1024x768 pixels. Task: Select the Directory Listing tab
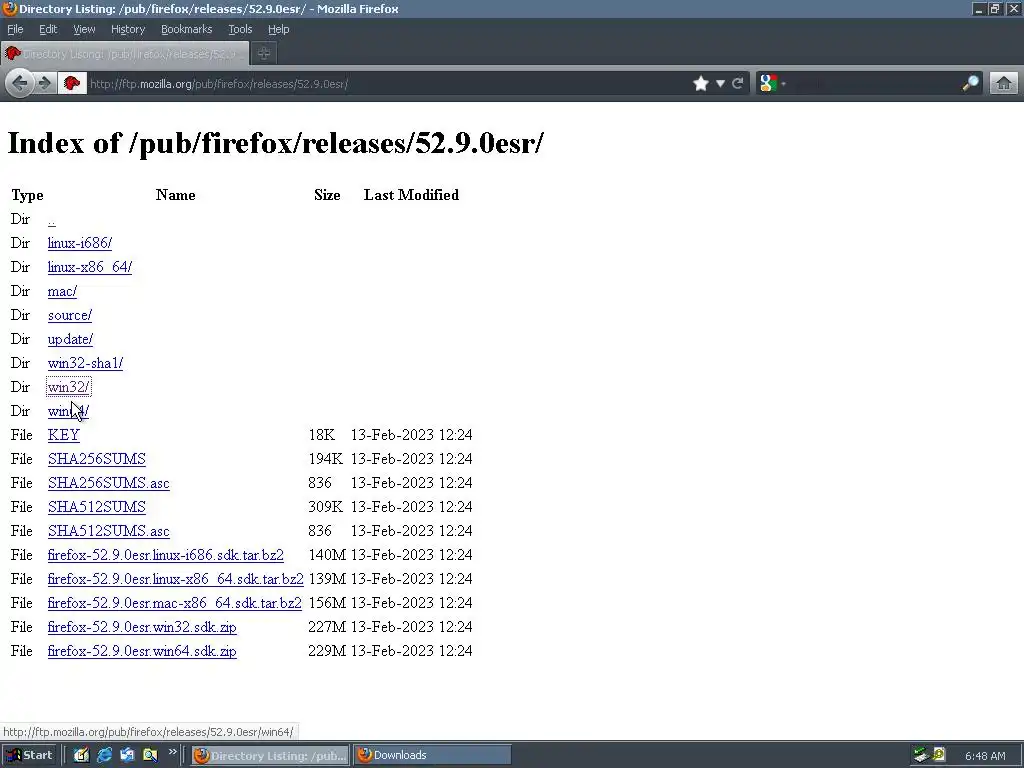(x=125, y=54)
